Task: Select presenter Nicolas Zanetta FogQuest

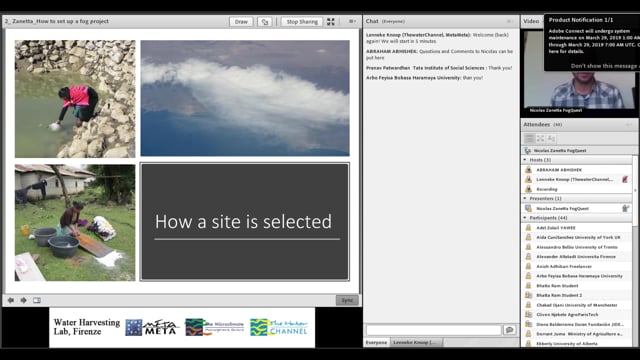Action: point(577,209)
